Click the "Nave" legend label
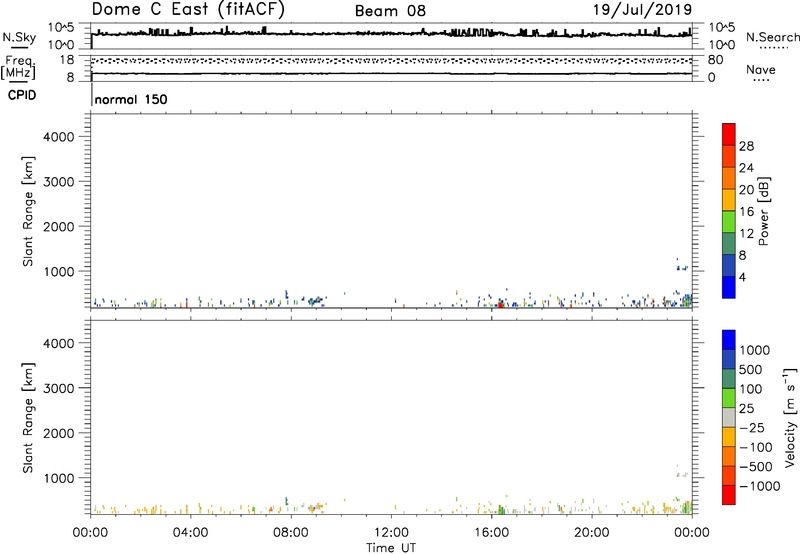800x554 pixels. point(761,69)
